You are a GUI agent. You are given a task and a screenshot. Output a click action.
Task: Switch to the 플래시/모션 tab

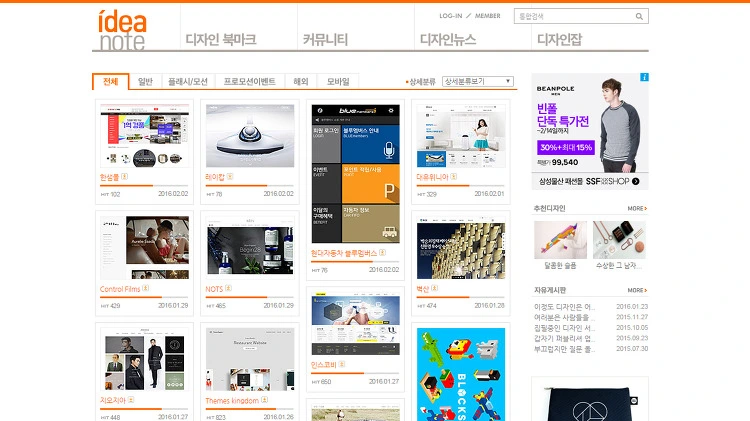pos(188,81)
